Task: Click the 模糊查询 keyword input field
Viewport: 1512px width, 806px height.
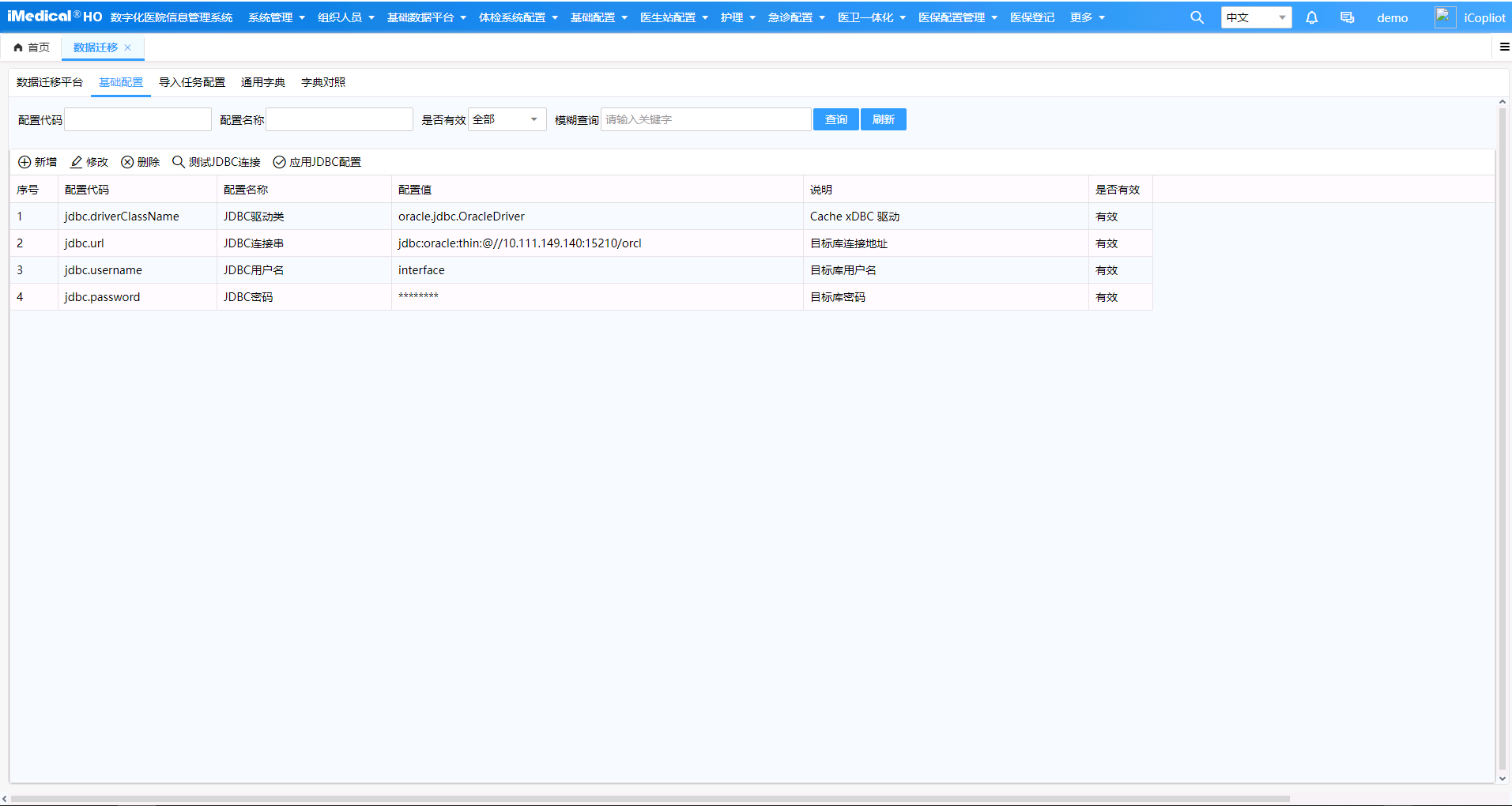Action: (707, 119)
